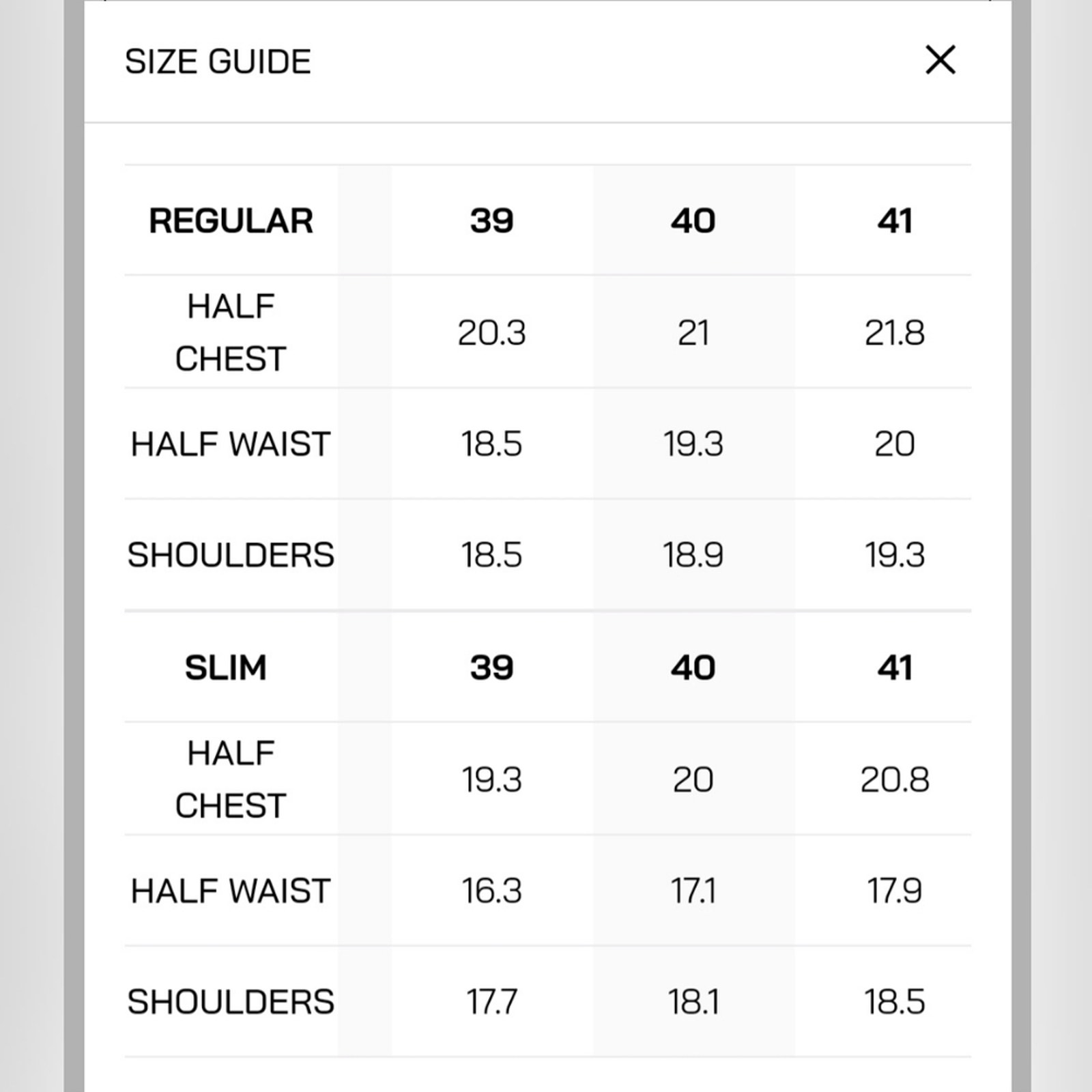Click Regular shoulders value 18.9
This screenshot has width=1092, height=1092.
point(693,555)
